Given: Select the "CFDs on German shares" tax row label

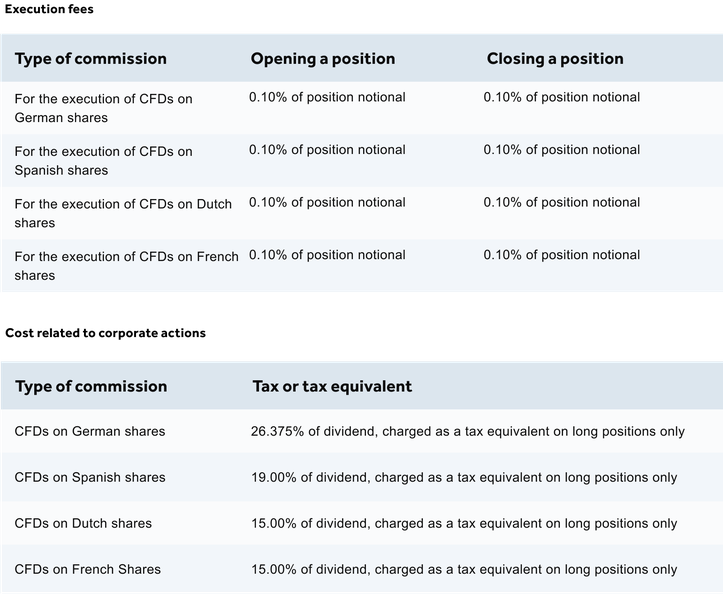Looking at the screenshot, I should pos(90,431).
